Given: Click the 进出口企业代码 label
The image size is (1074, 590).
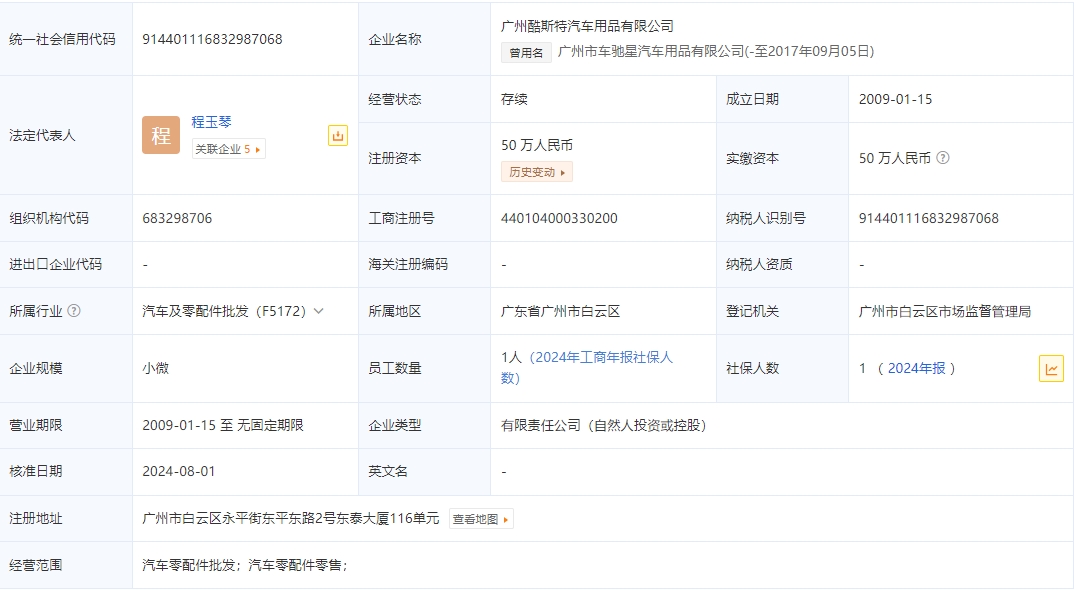Looking at the screenshot, I should [55, 265].
